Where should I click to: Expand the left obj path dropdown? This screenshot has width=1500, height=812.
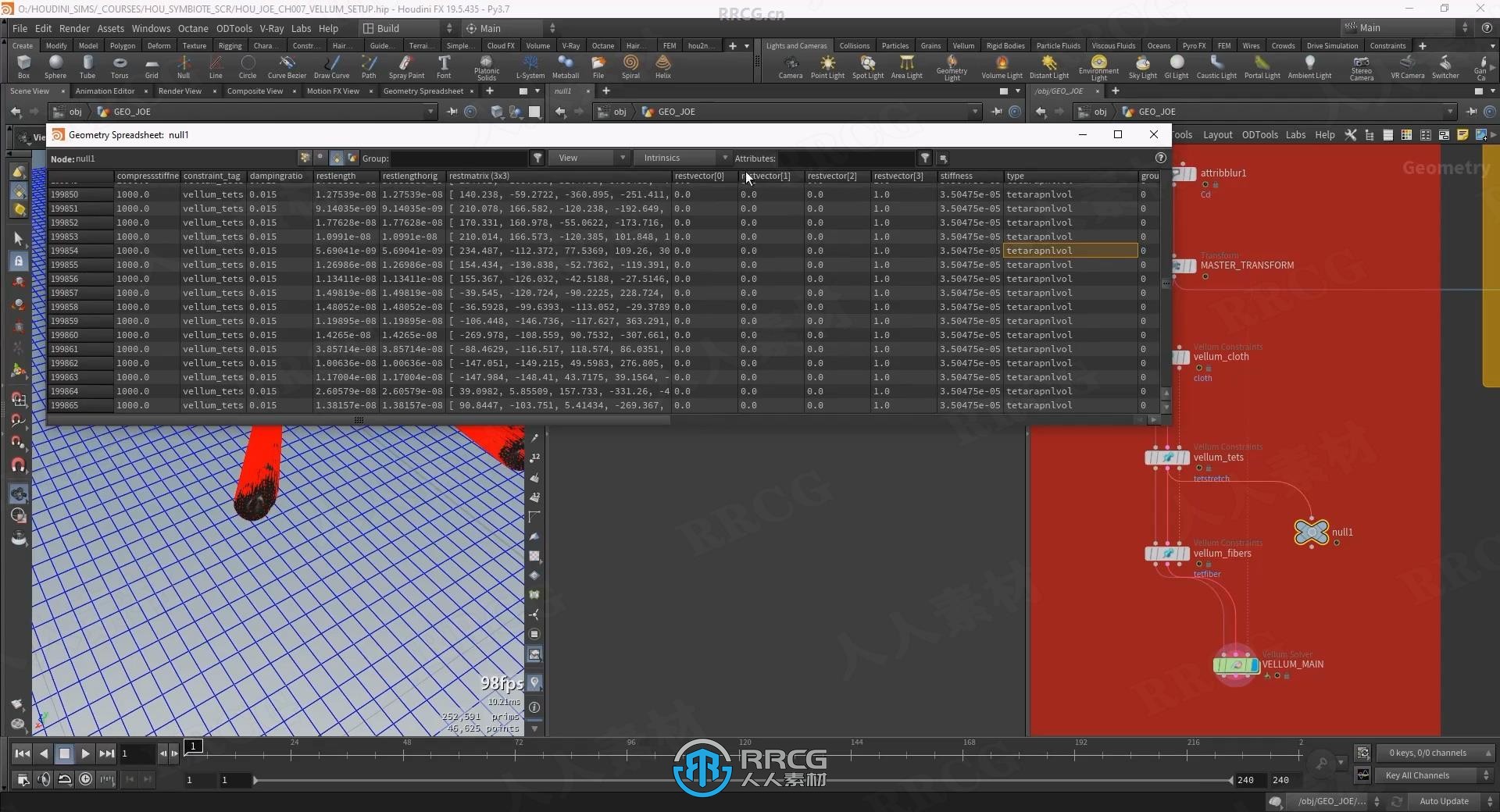[430, 112]
